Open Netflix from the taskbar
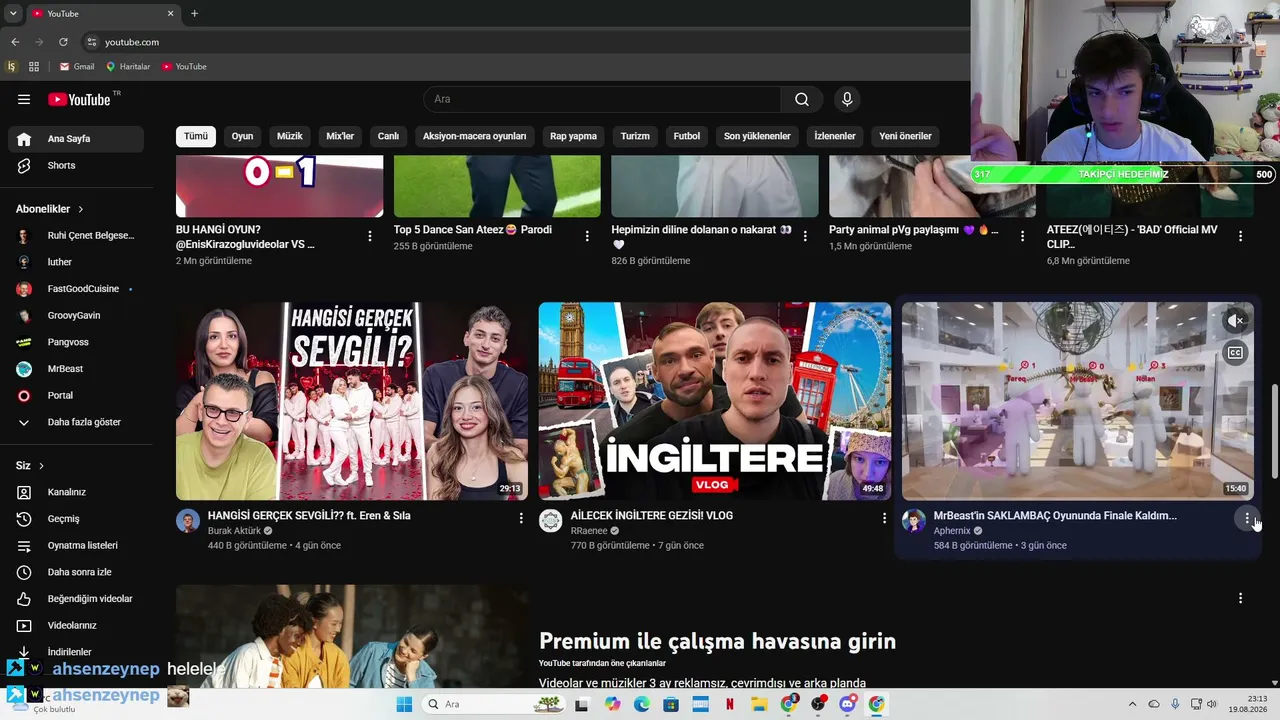 pyautogui.click(x=730, y=704)
